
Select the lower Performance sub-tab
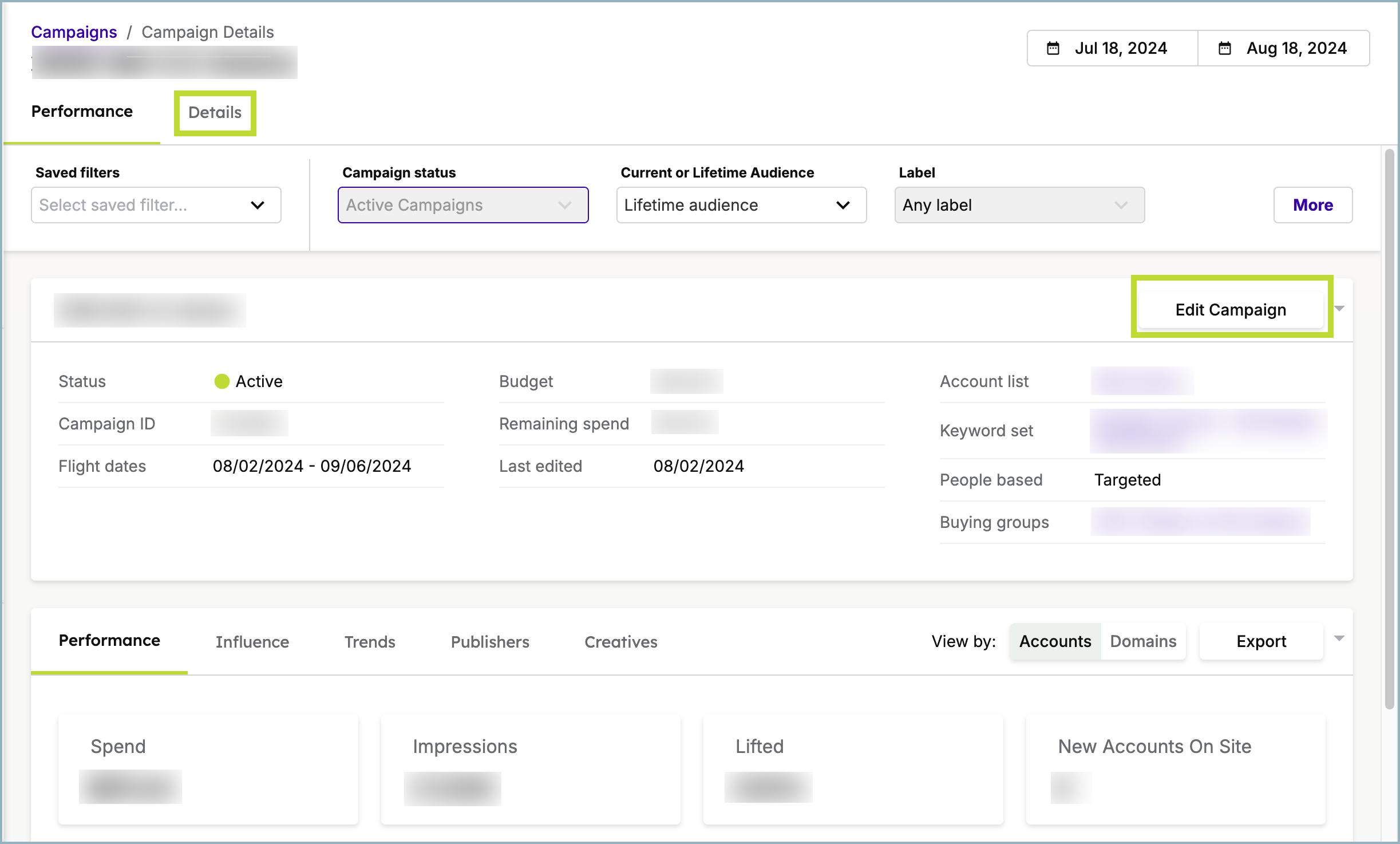109,641
